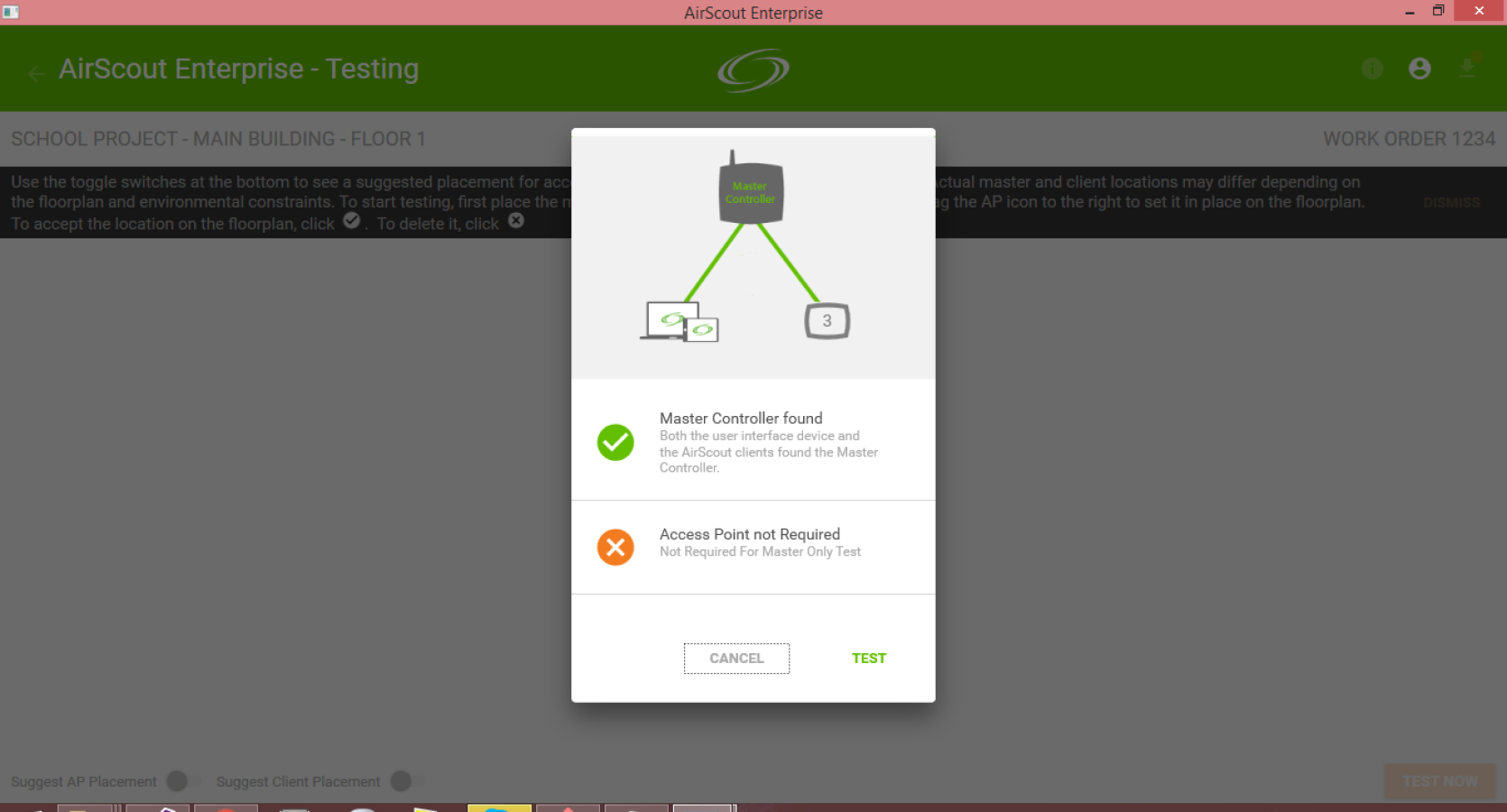Image resolution: width=1507 pixels, height=812 pixels.
Task: Click the orange X status icon
Action: (615, 547)
